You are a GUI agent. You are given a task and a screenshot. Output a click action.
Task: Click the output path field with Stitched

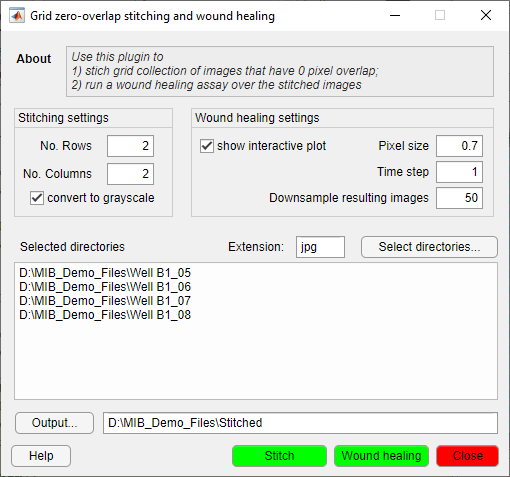click(300, 423)
